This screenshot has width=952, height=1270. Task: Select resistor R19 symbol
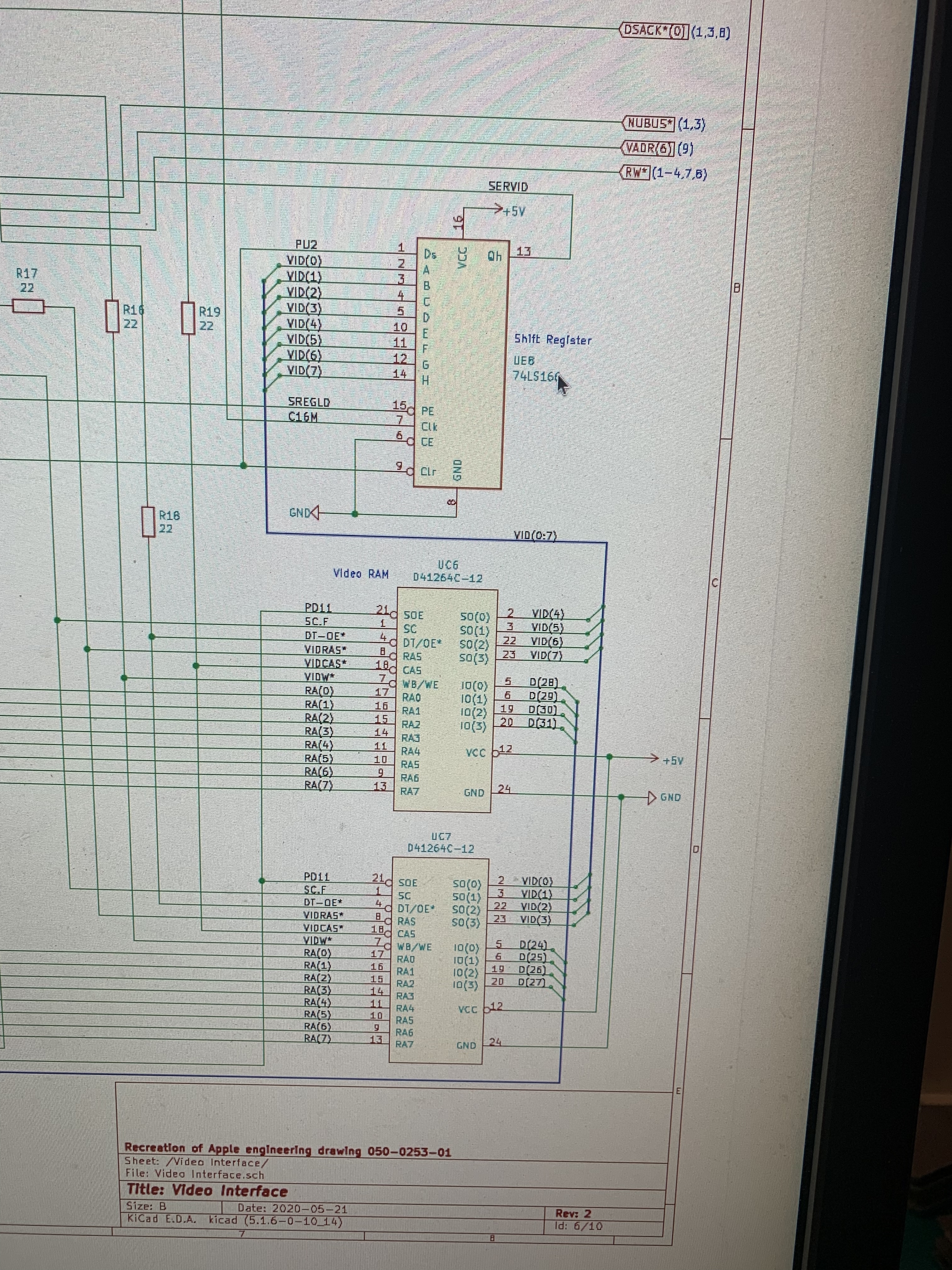click(x=188, y=318)
